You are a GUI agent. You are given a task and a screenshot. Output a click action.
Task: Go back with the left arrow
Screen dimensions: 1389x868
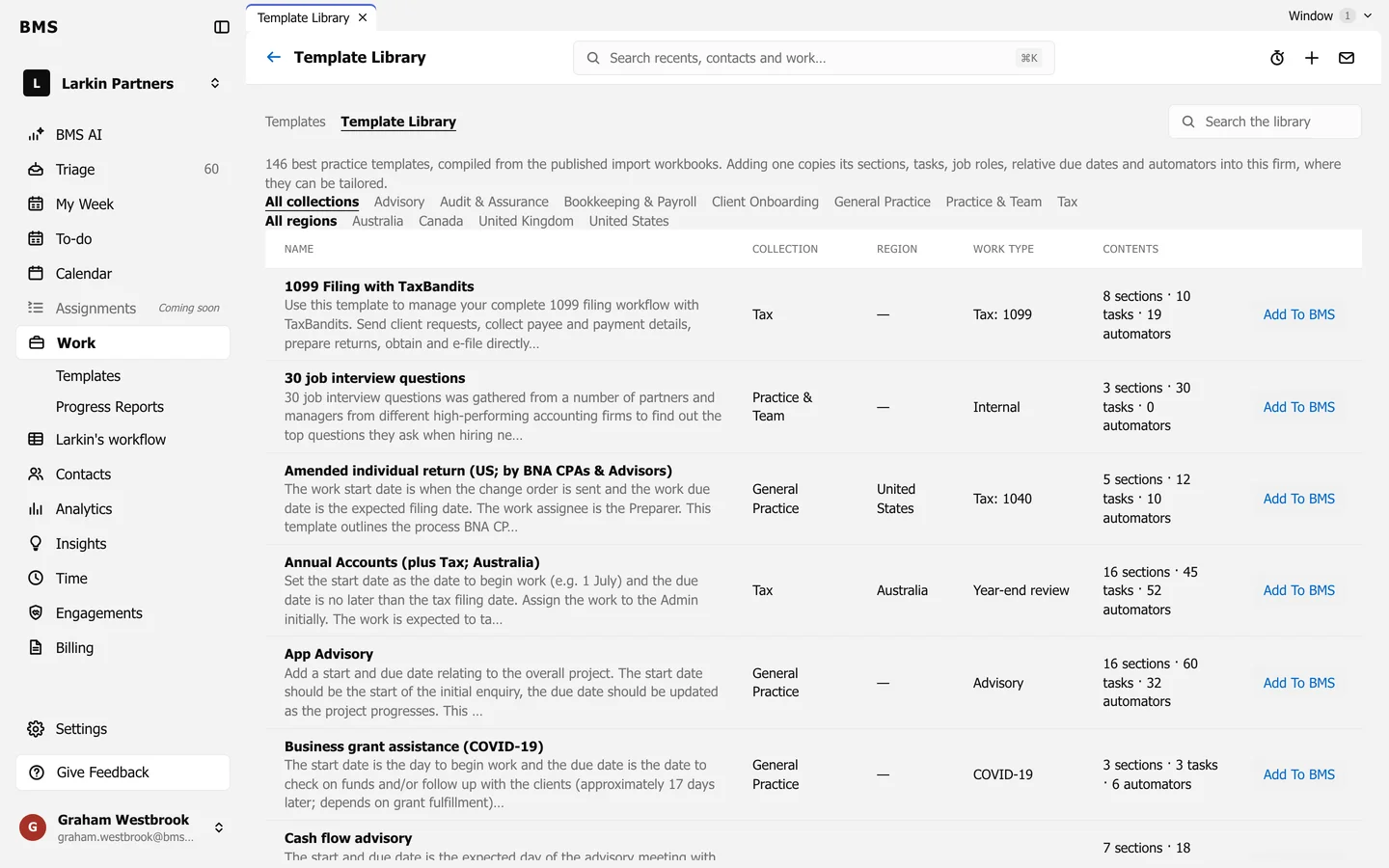click(274, 57)
